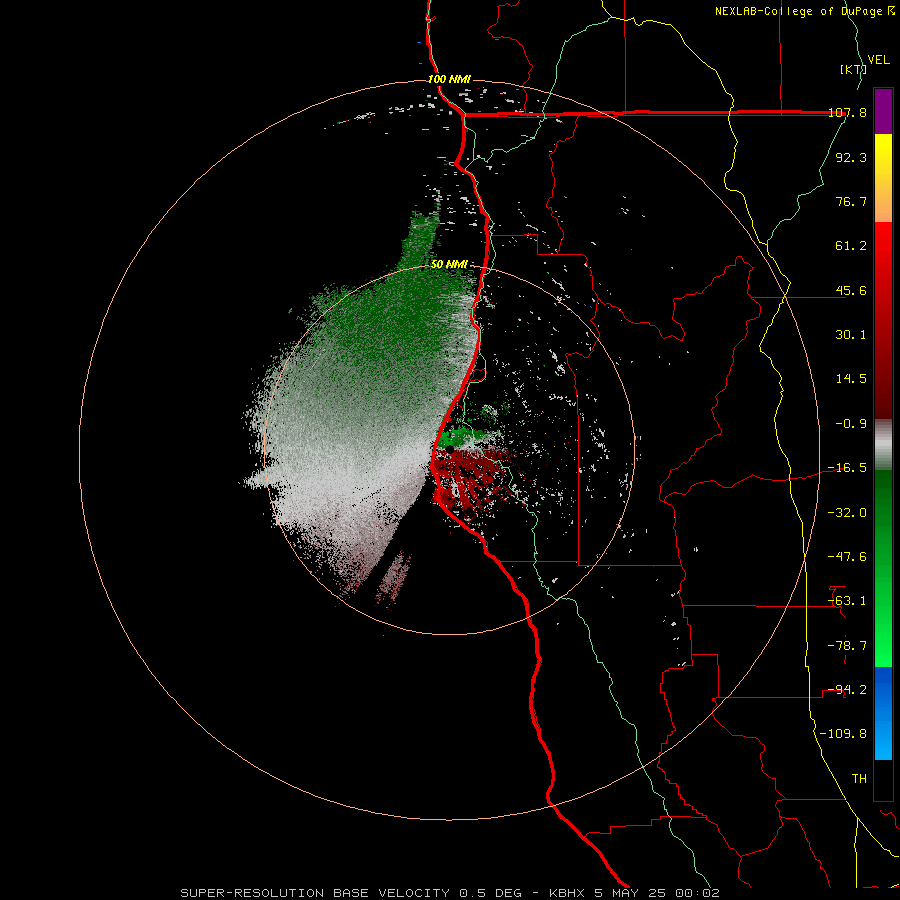
Task: Click the -94.2 legend value
Action: click(x=847, y=690)
